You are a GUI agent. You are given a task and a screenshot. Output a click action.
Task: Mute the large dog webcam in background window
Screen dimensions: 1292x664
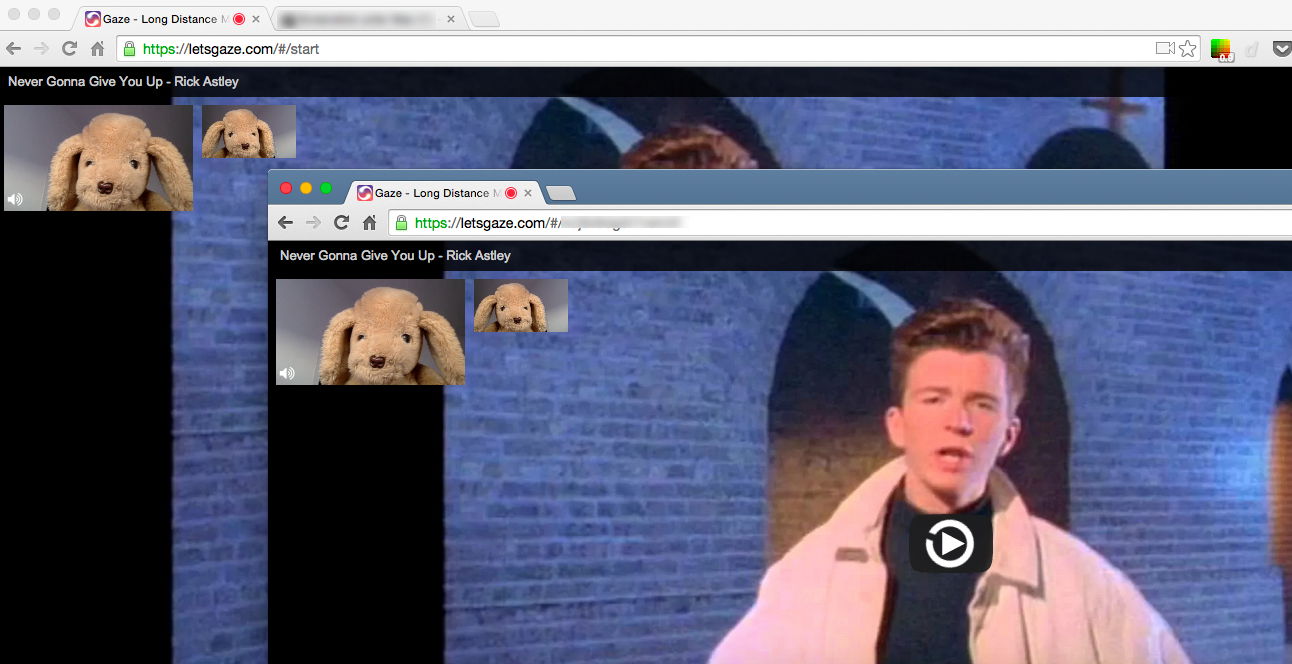click(15, 199)
